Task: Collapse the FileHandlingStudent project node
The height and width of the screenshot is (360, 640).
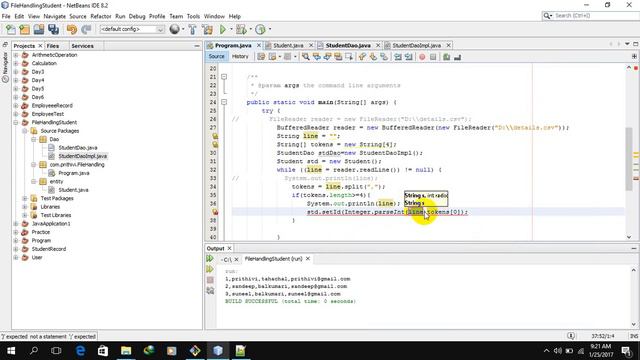Action: (x=16, y=122)
